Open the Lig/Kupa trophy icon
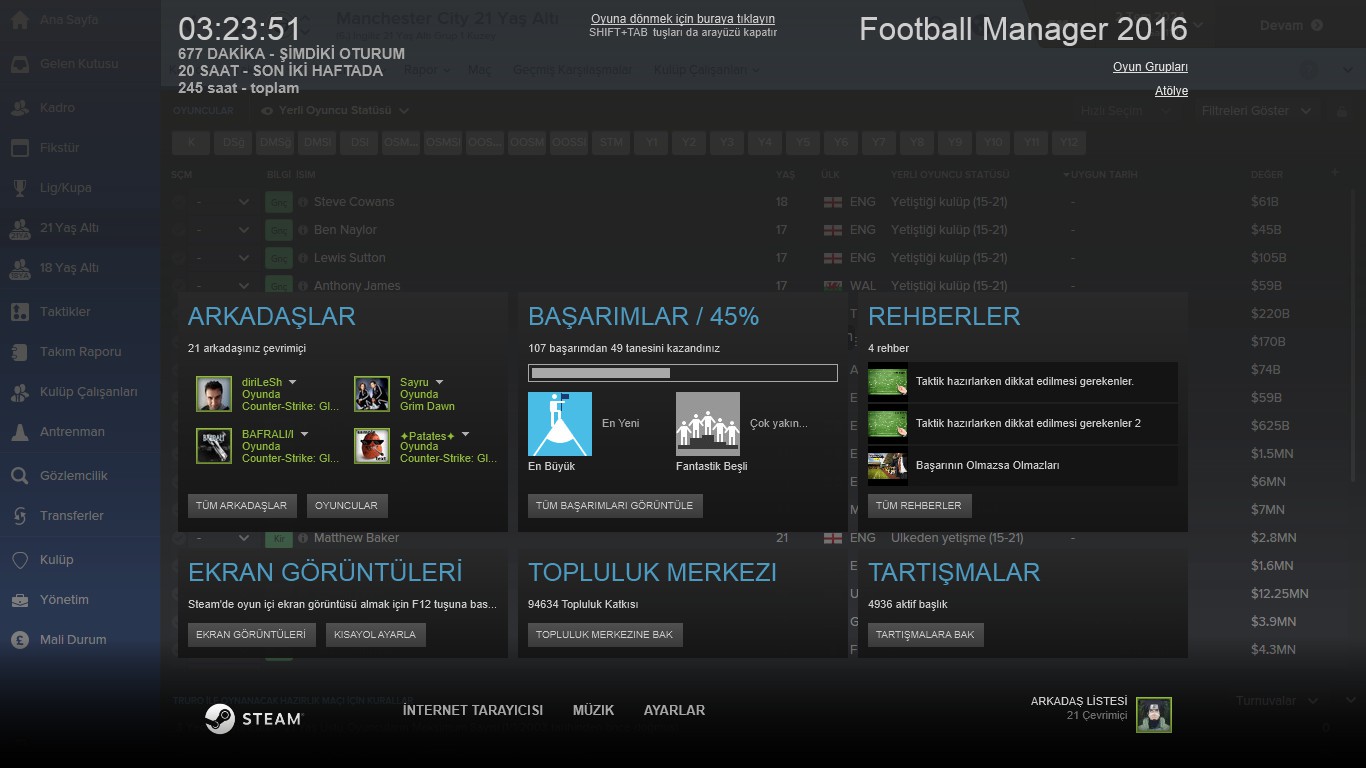Viewport: 1366px width, 768px height. (20, 188)
